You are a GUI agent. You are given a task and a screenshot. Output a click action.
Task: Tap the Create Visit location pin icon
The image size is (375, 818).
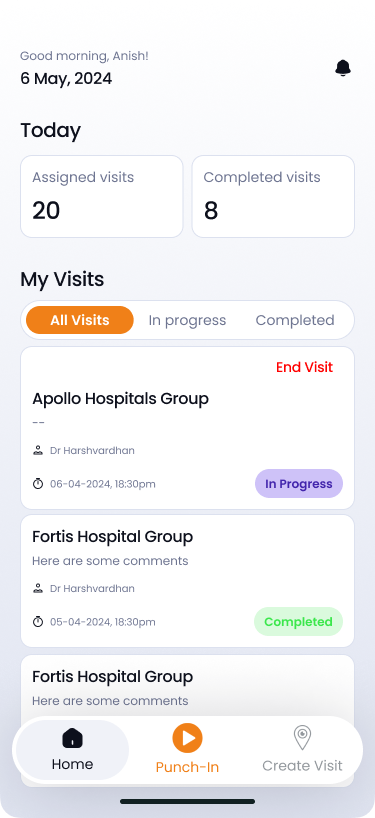tap(302, 738)
